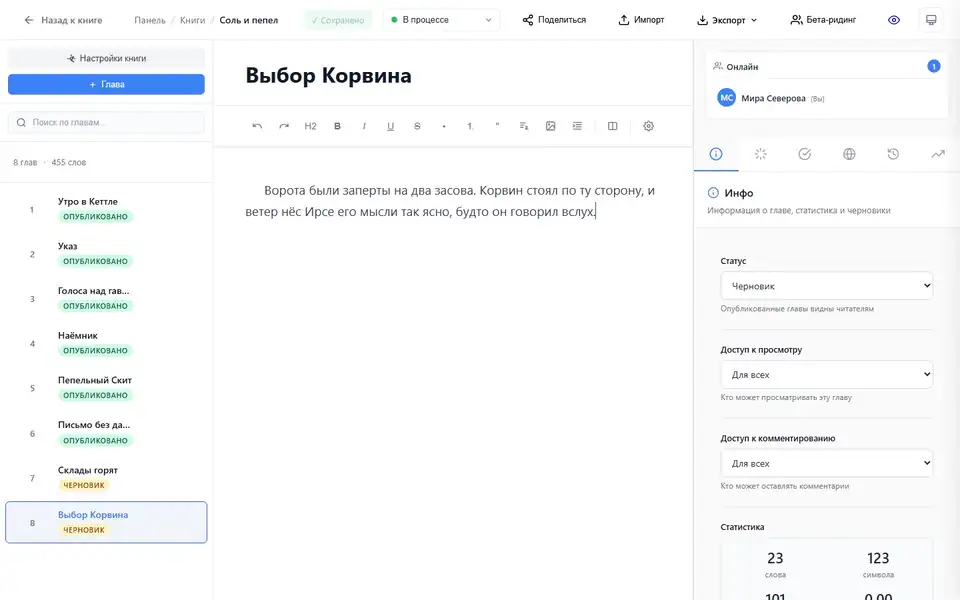This screenshot has width=960, height=600.
Task: Open the Доступ к комментированию dropdown
Action: click(x=827, y=463)
